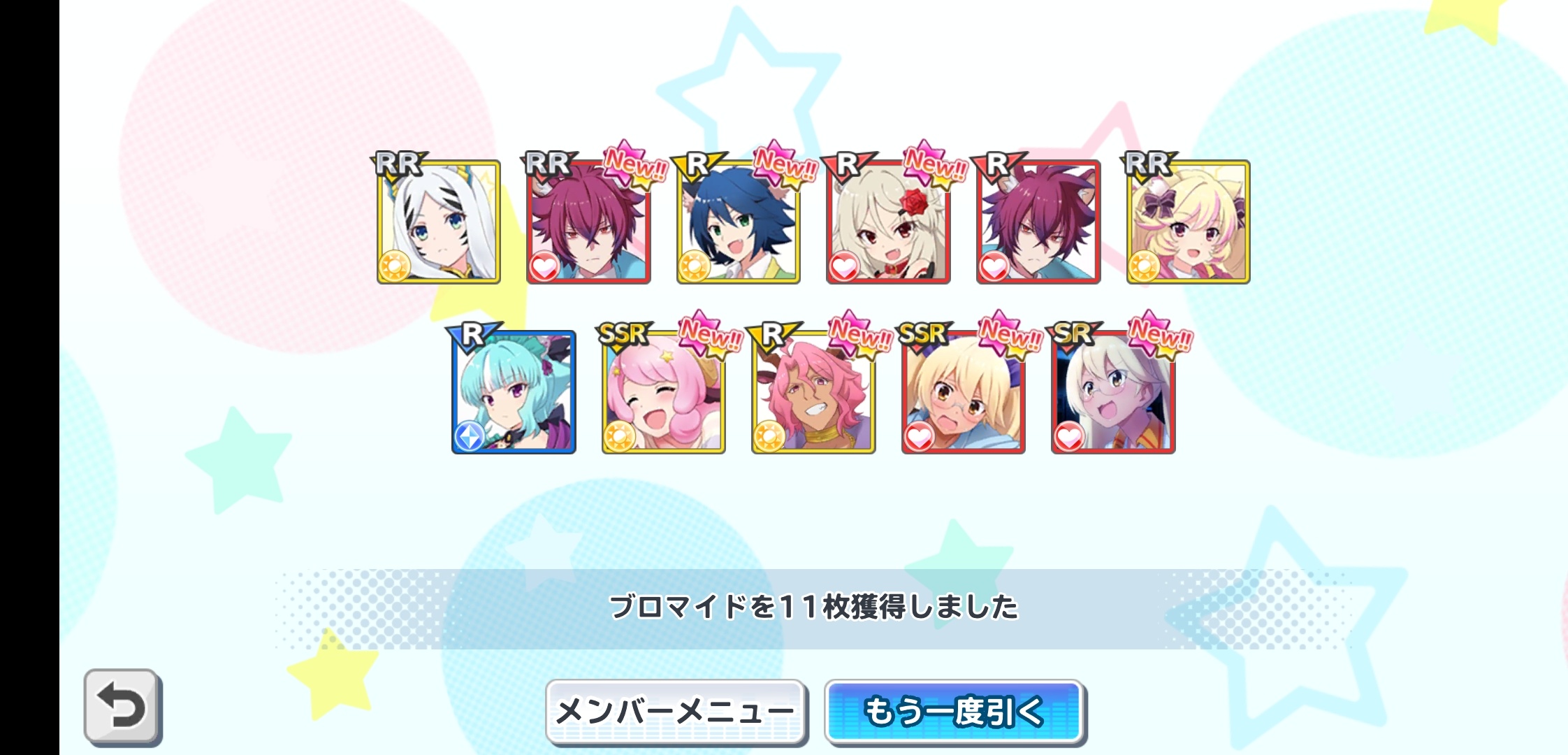This screenshot has height=755, width=1568.
Task: Select the blonde pink-streaked RR card with bow
Action: pos(1188,222)
